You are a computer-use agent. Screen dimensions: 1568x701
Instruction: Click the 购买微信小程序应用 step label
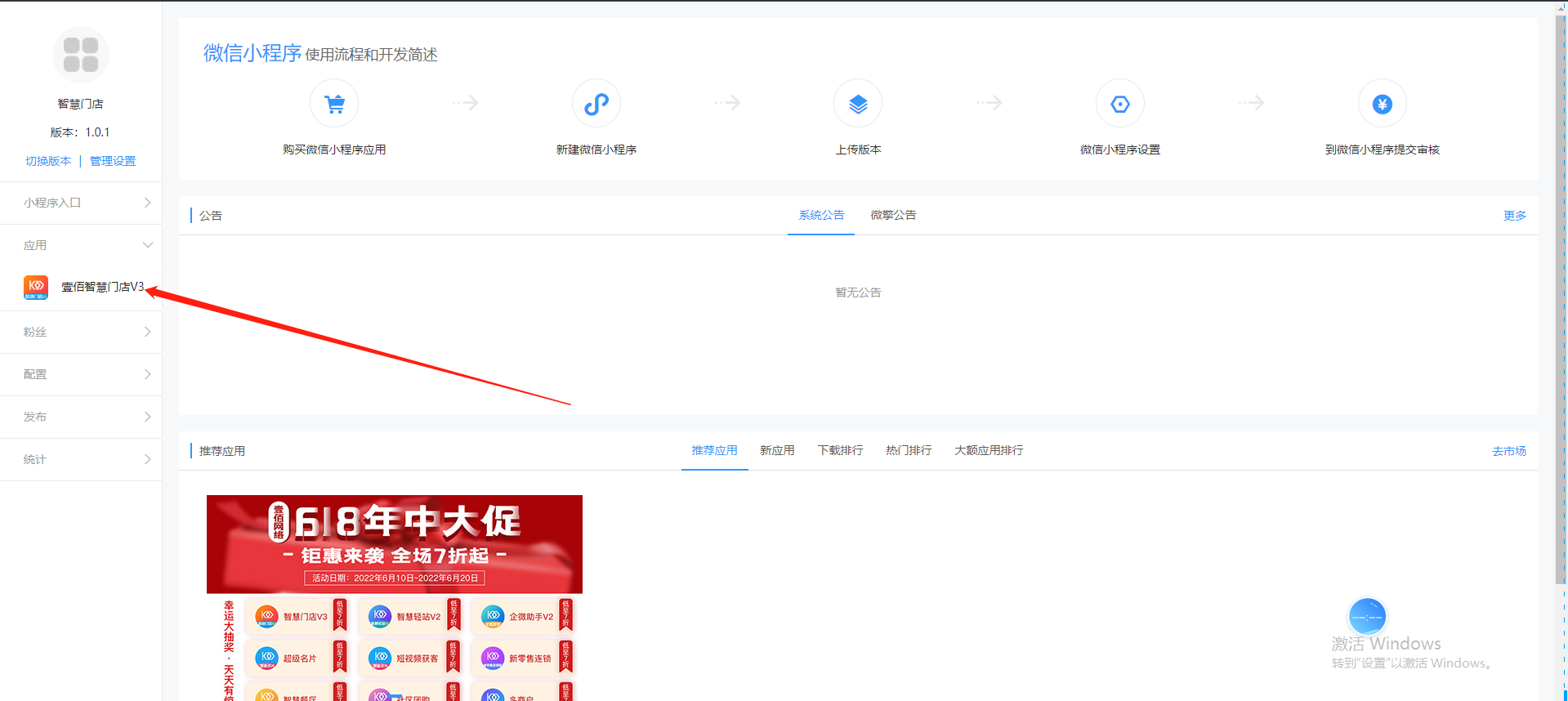[334, 150]
